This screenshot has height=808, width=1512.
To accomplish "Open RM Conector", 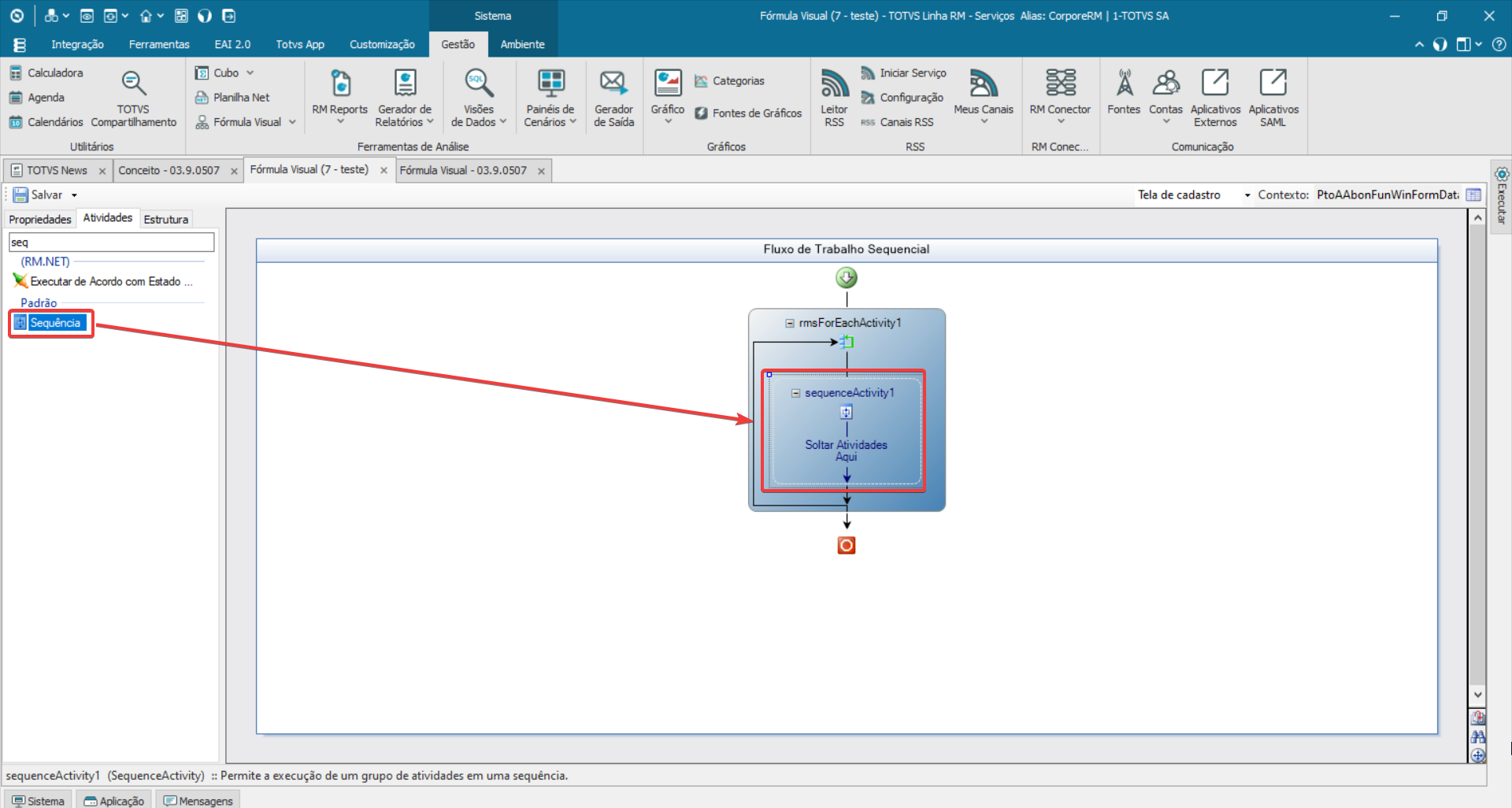I will coord(1060,95).
